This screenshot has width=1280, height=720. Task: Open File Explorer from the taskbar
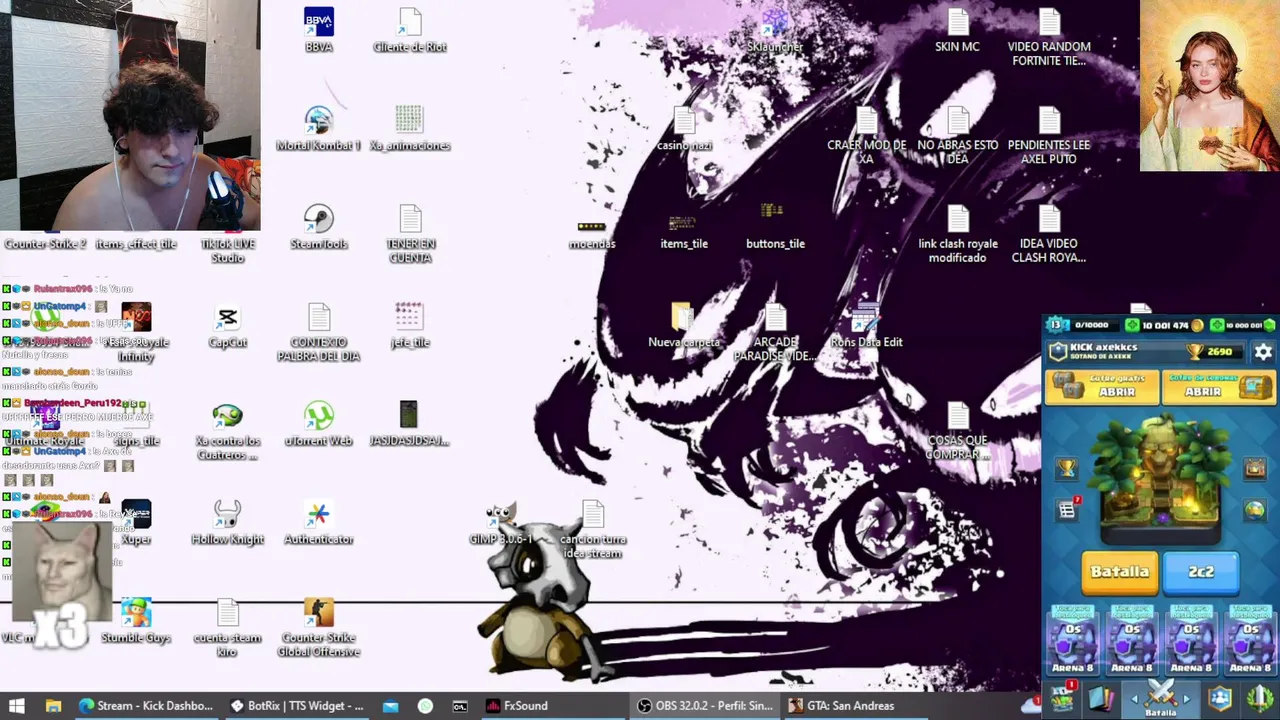point(53,706)
